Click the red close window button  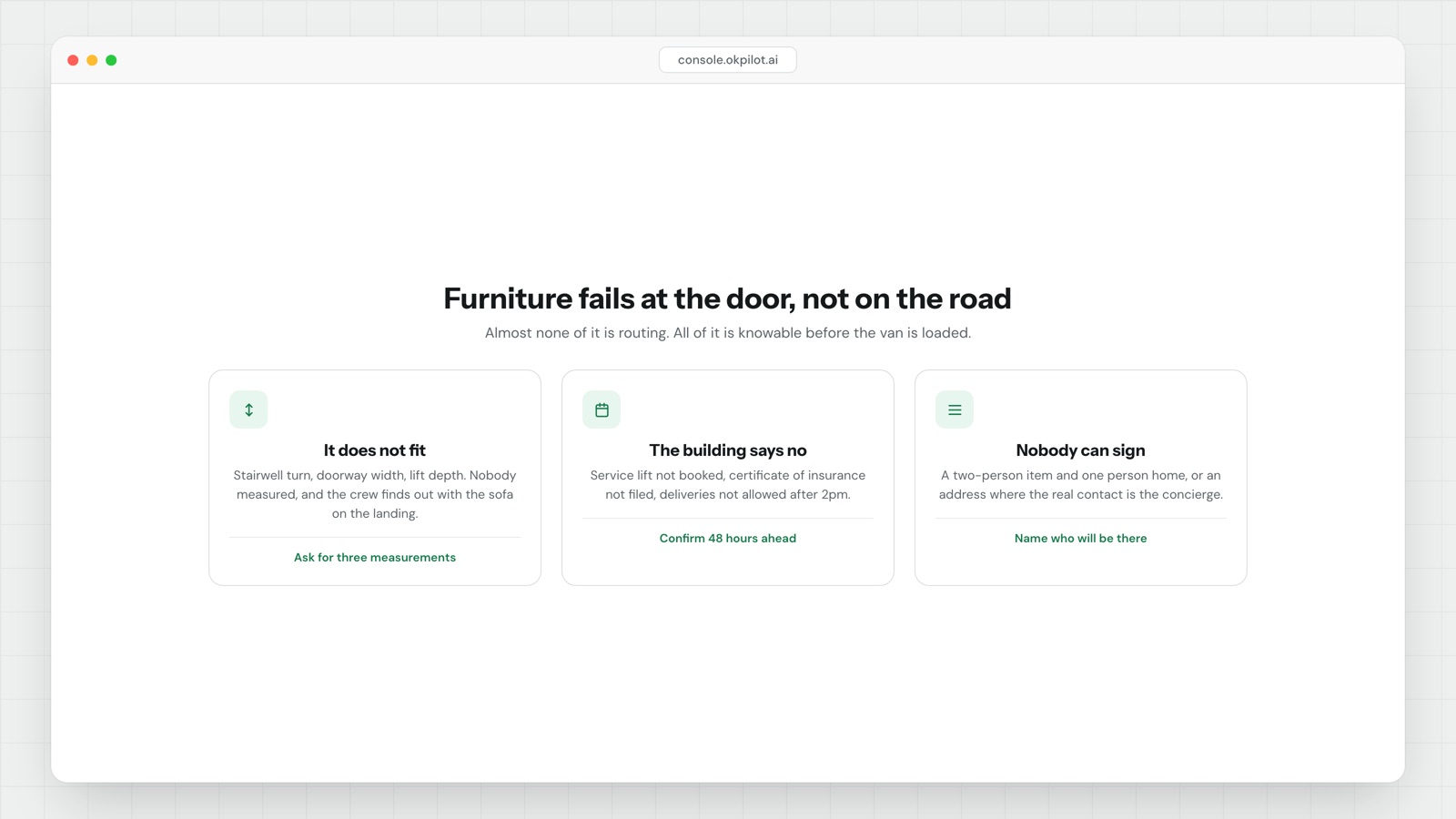(x=73, y=60)
